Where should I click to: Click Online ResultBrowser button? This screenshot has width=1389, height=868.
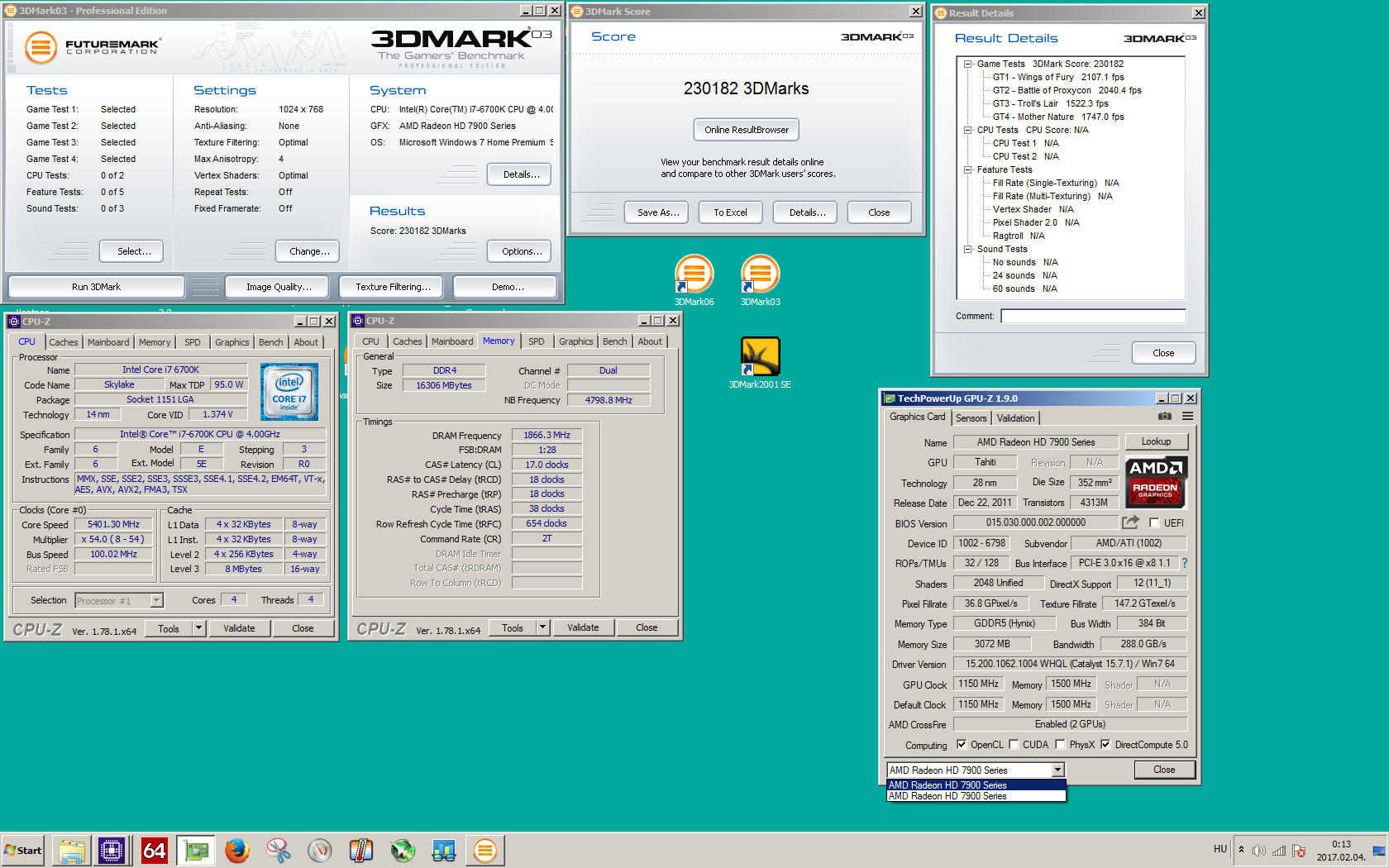[747, 130]
